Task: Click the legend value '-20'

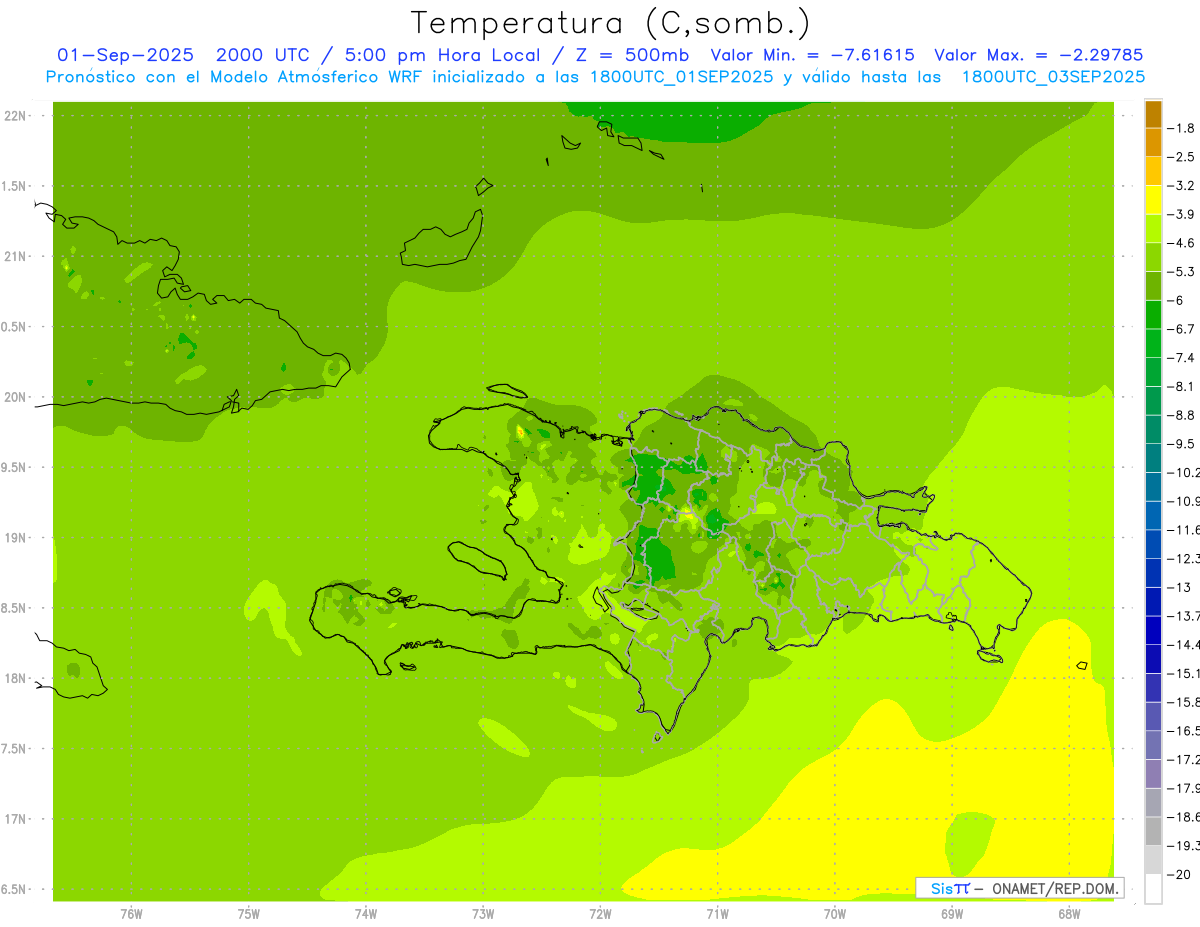Action: click(1178, 874)
